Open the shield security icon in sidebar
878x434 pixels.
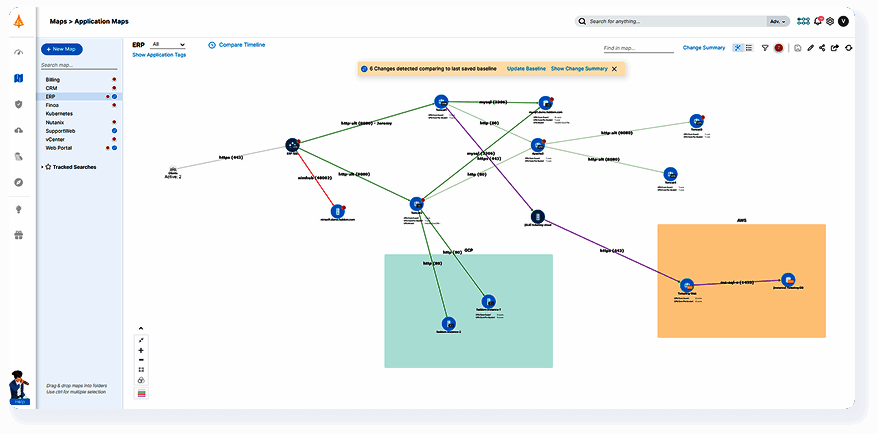point(18,104)
